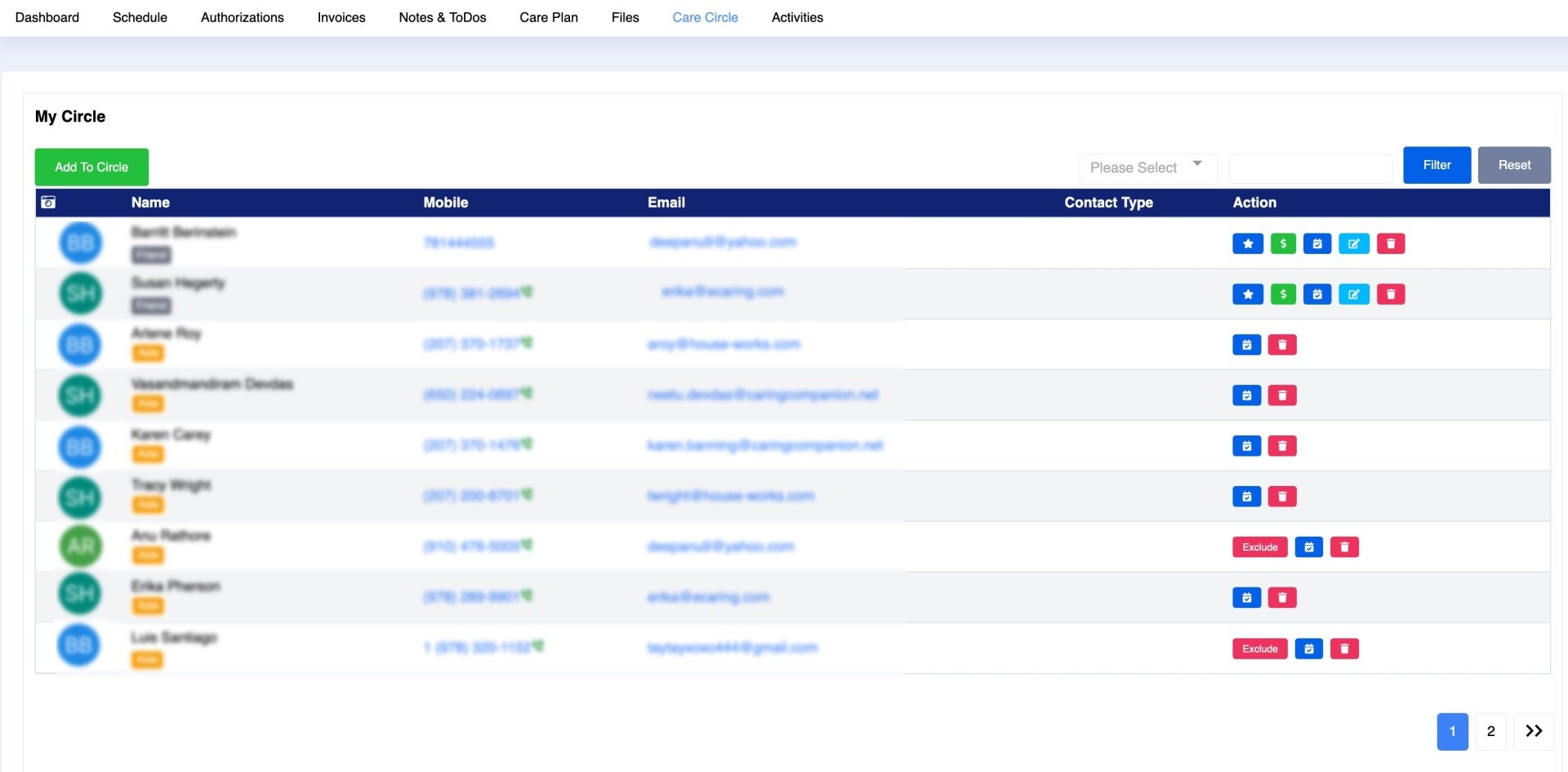The image size is (1568, 772).
Task: Click the delete trash icon for Karen Carey
Action: coord(1283,446)
